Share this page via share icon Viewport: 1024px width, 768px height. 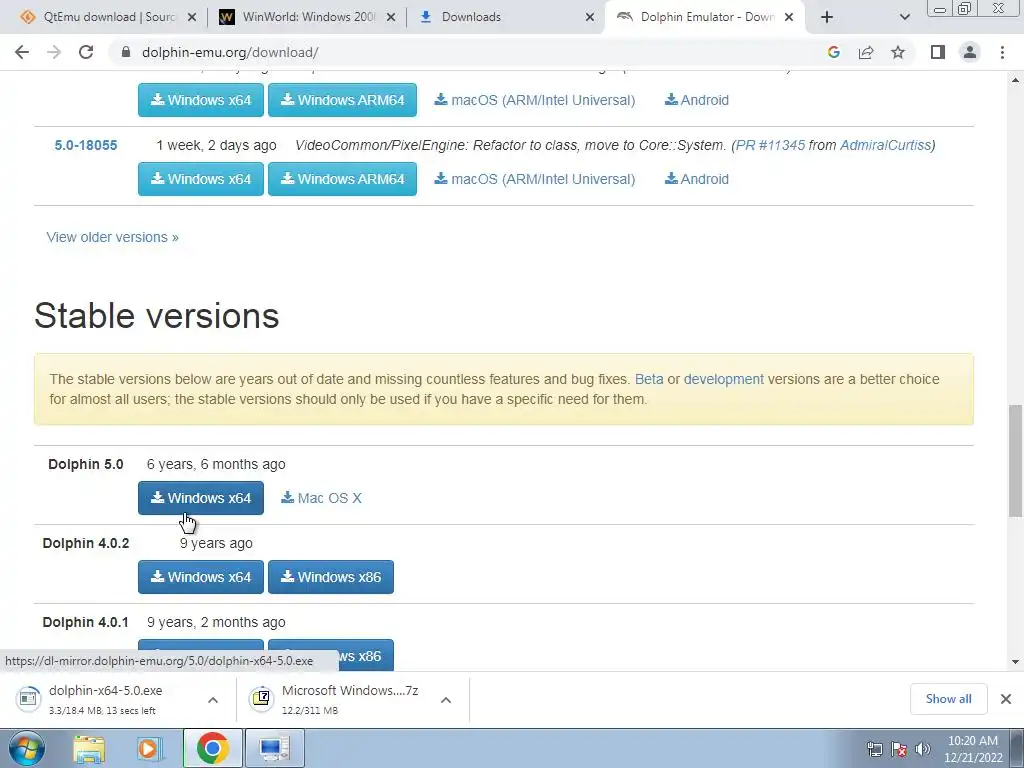[x=866, y=52]
